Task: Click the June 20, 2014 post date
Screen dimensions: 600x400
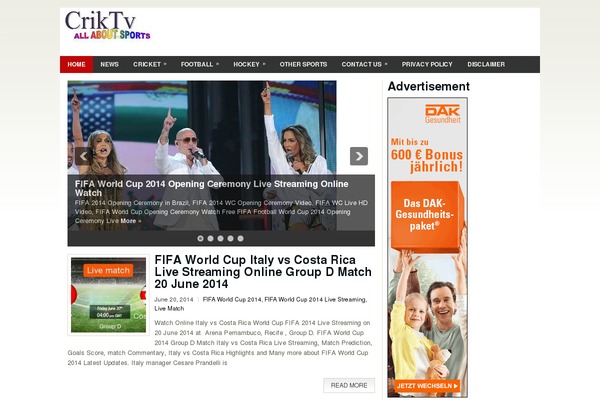Action: (174, 299)
